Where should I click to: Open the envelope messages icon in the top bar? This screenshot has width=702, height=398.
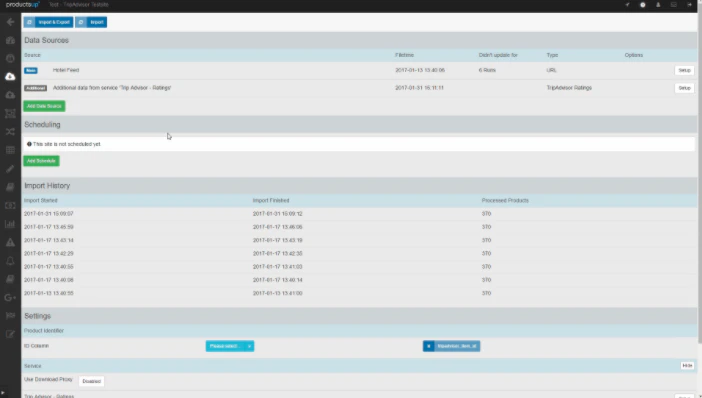pyautogui.click(x=673, y=4)
